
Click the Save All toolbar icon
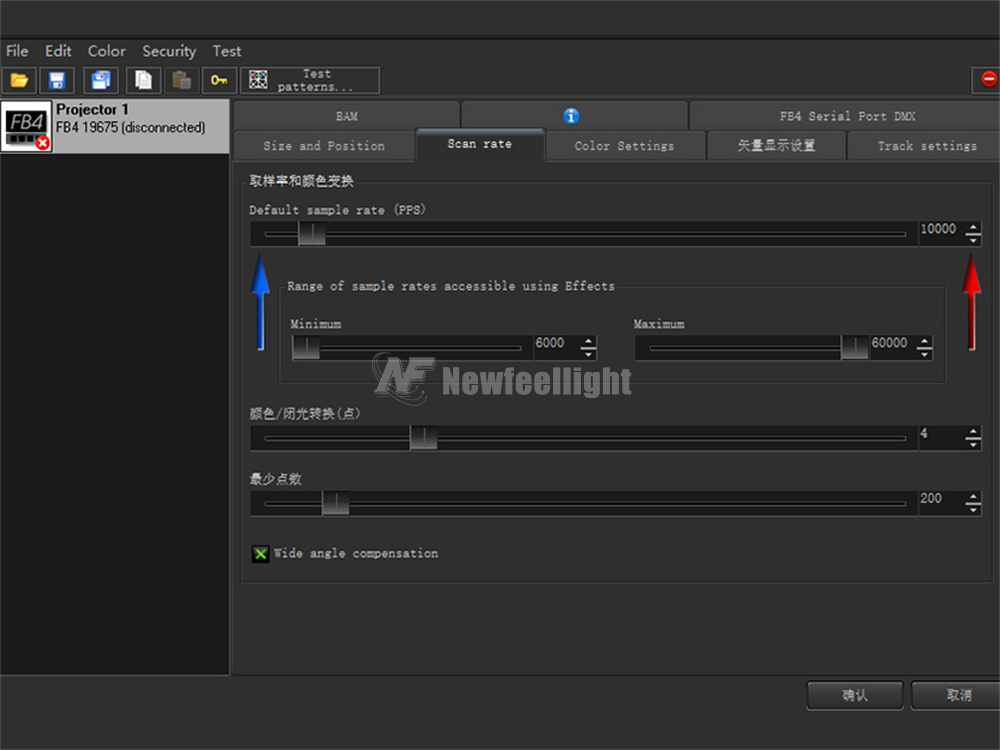(101, 80)
